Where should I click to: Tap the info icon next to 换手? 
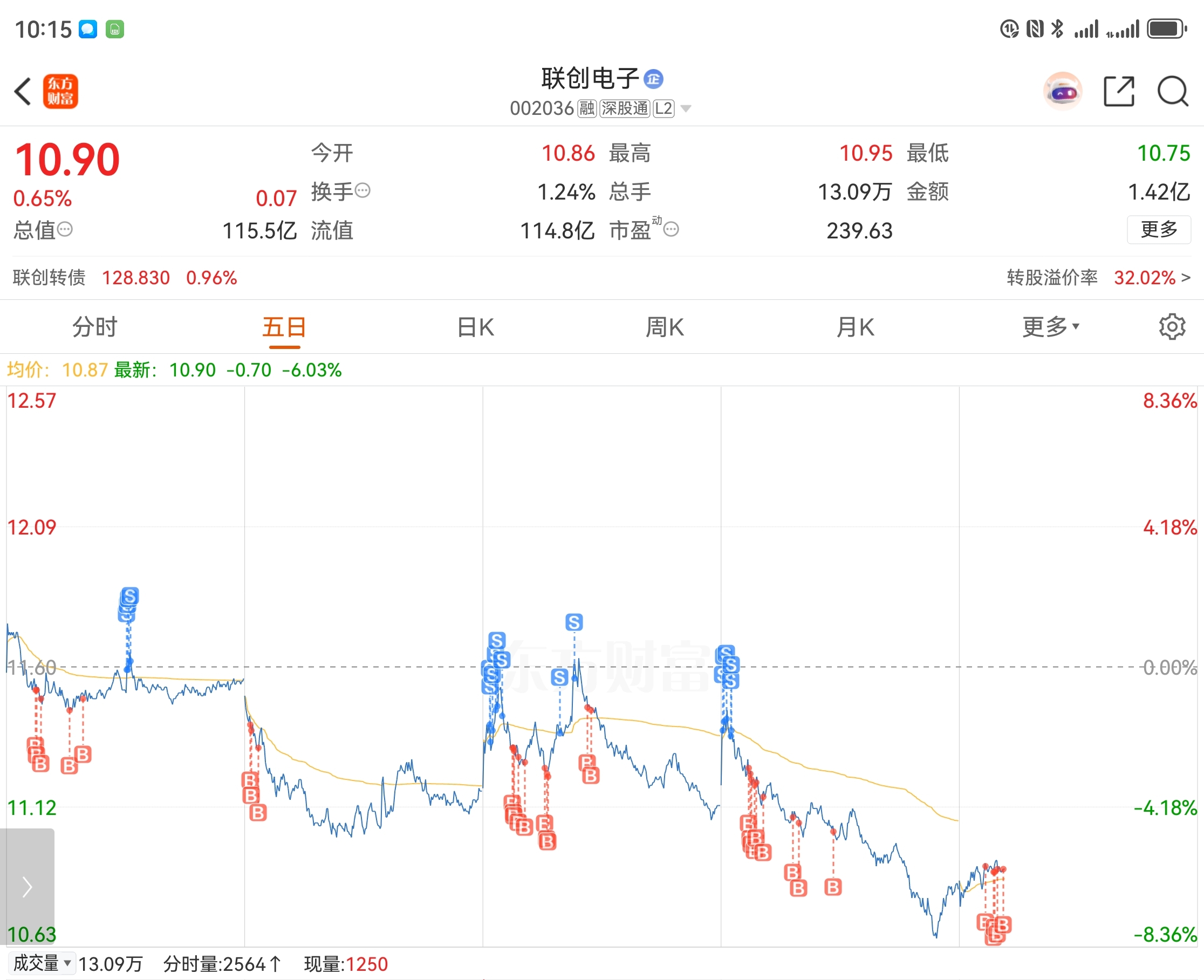363,191
